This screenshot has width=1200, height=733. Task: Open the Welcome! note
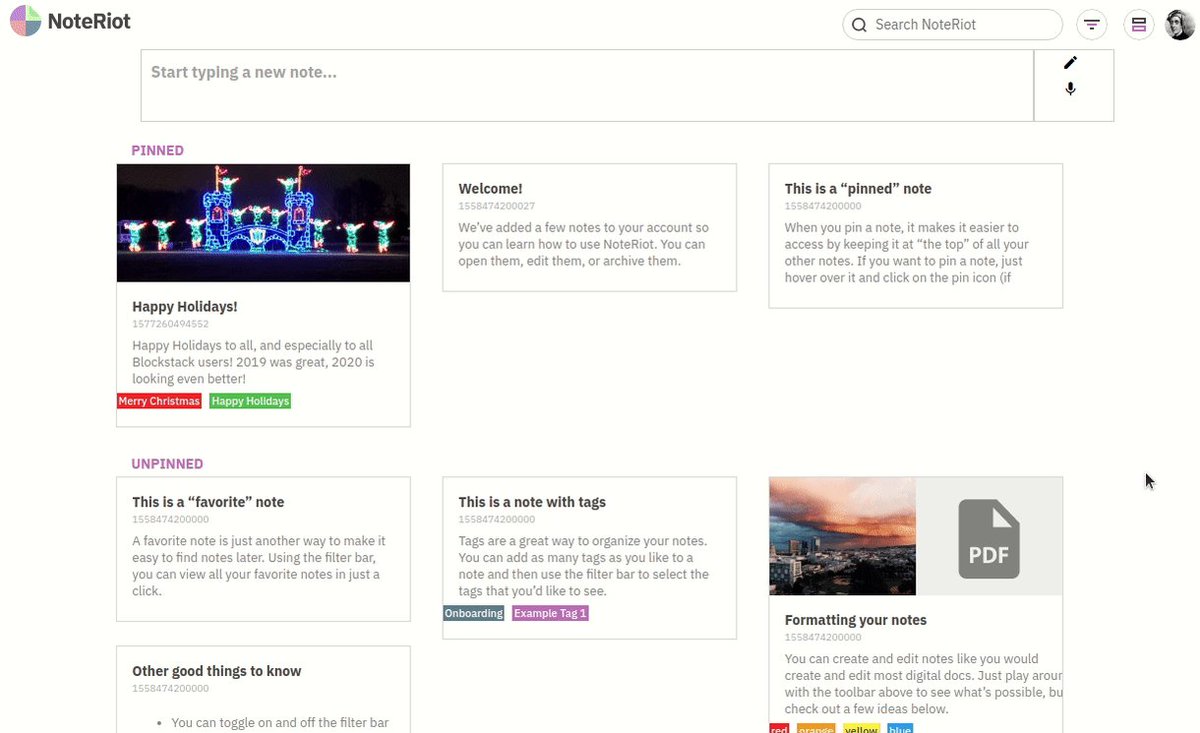tap(589, 228)
